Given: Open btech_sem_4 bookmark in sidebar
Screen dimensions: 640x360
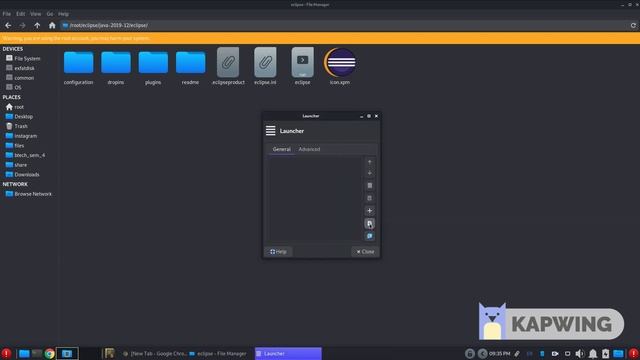Looking at the screenshot, I should [25, 155].
